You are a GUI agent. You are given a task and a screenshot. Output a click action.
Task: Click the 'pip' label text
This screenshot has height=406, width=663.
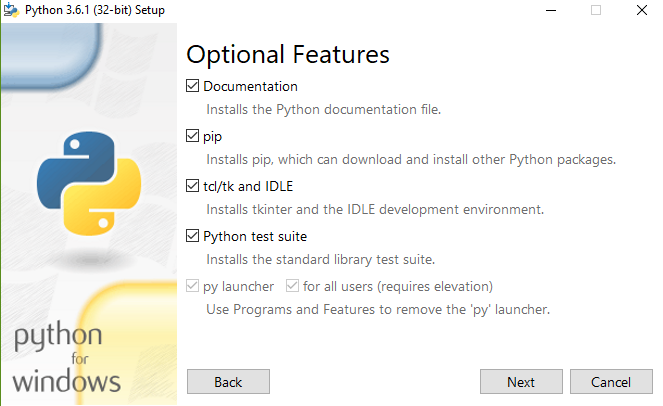tap(212, 137)
